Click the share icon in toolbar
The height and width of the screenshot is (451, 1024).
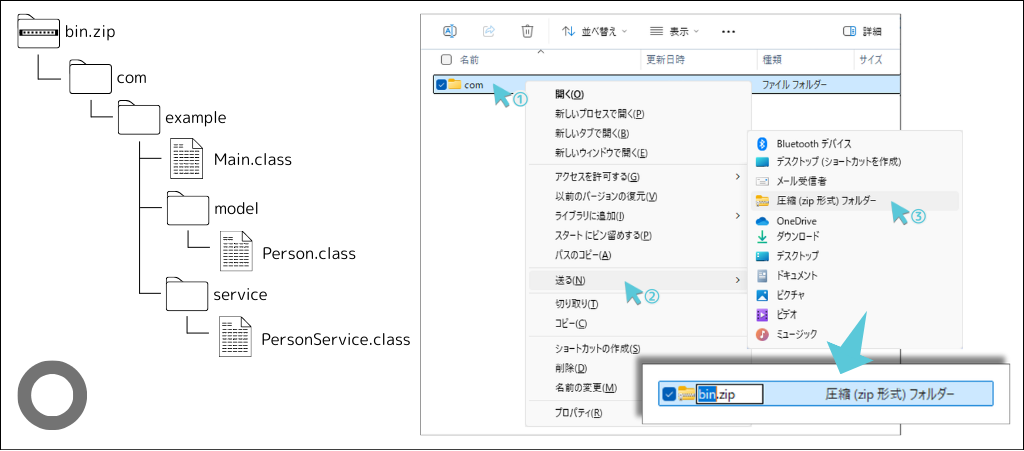(489, 31)
